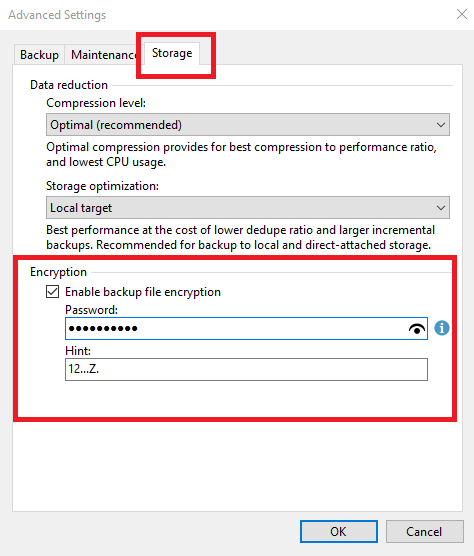Switch to the Backup tab

coord(39,55)
